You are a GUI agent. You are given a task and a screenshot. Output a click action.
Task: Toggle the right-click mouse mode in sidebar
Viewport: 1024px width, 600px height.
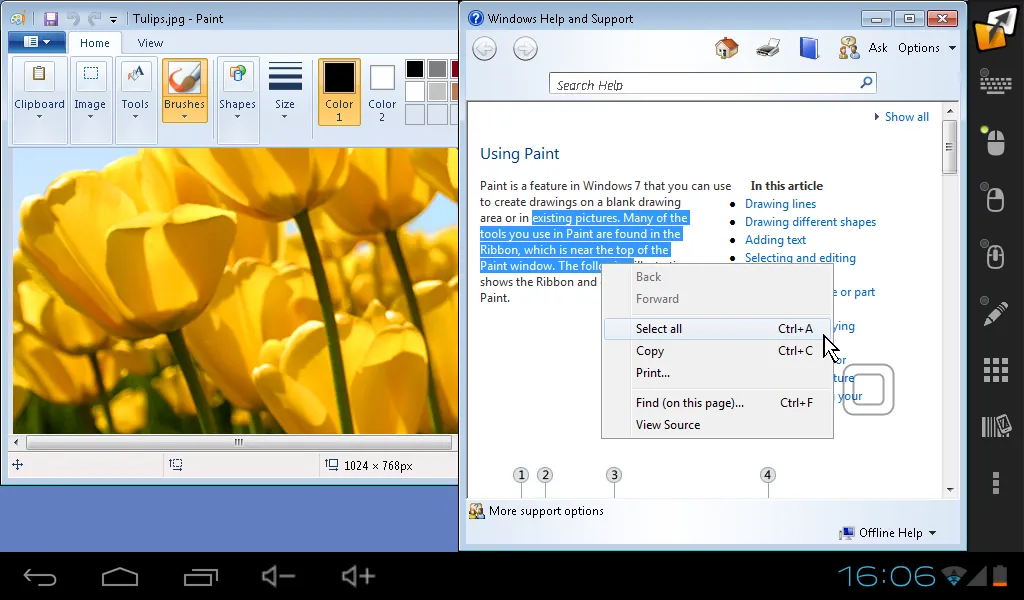pyautogui.click(x=994, y=198)
